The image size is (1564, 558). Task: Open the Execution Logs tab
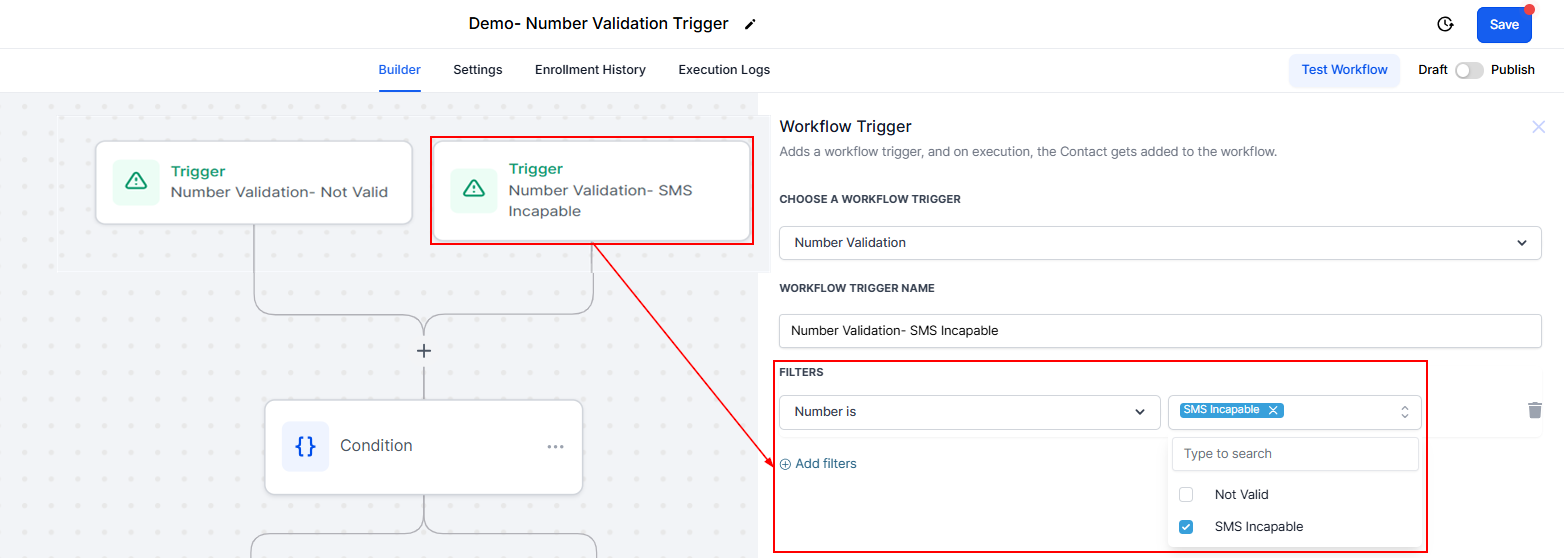point(724,70)
